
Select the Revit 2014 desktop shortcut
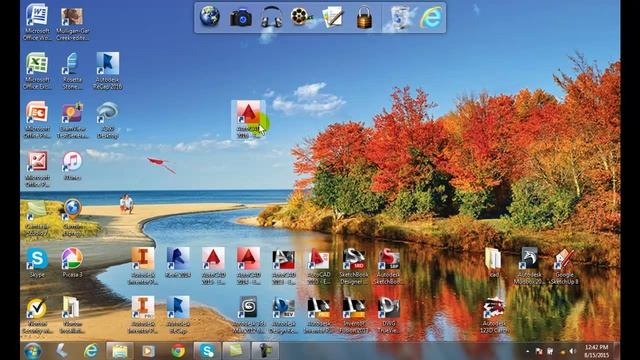pyautogui.click(x=178, y=263)
